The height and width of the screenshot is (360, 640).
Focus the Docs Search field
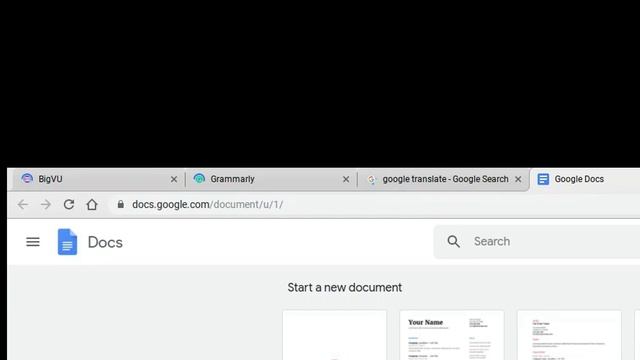tap(537, 242)
